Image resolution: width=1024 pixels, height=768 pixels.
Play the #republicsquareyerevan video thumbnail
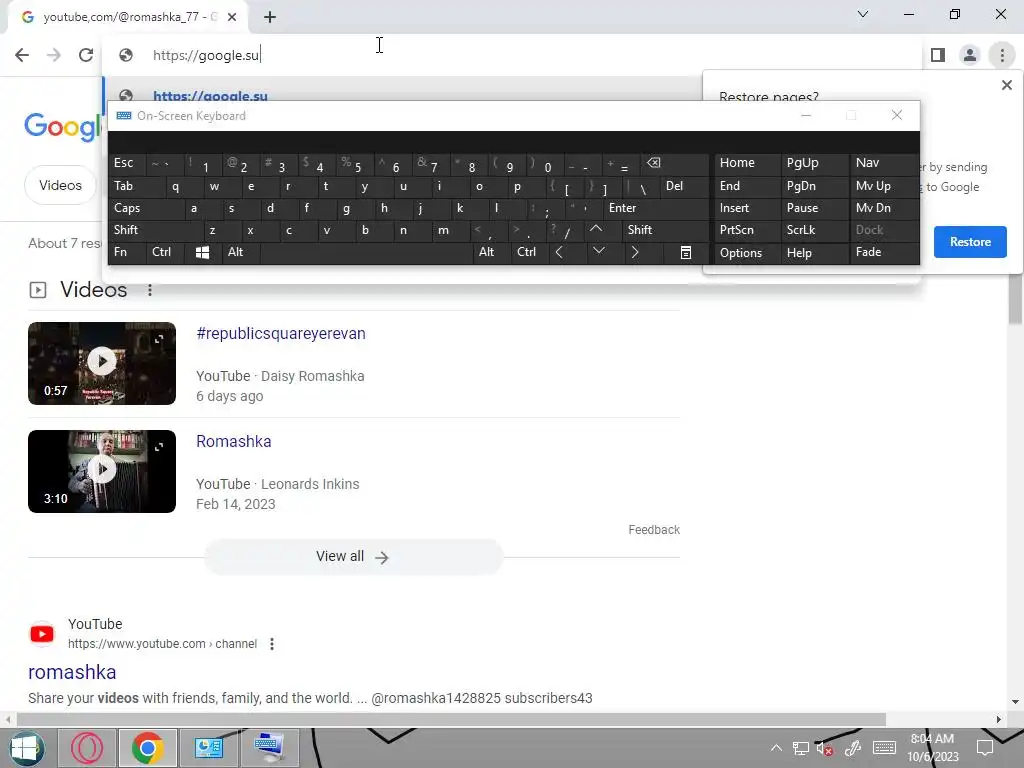pos(102,363)
